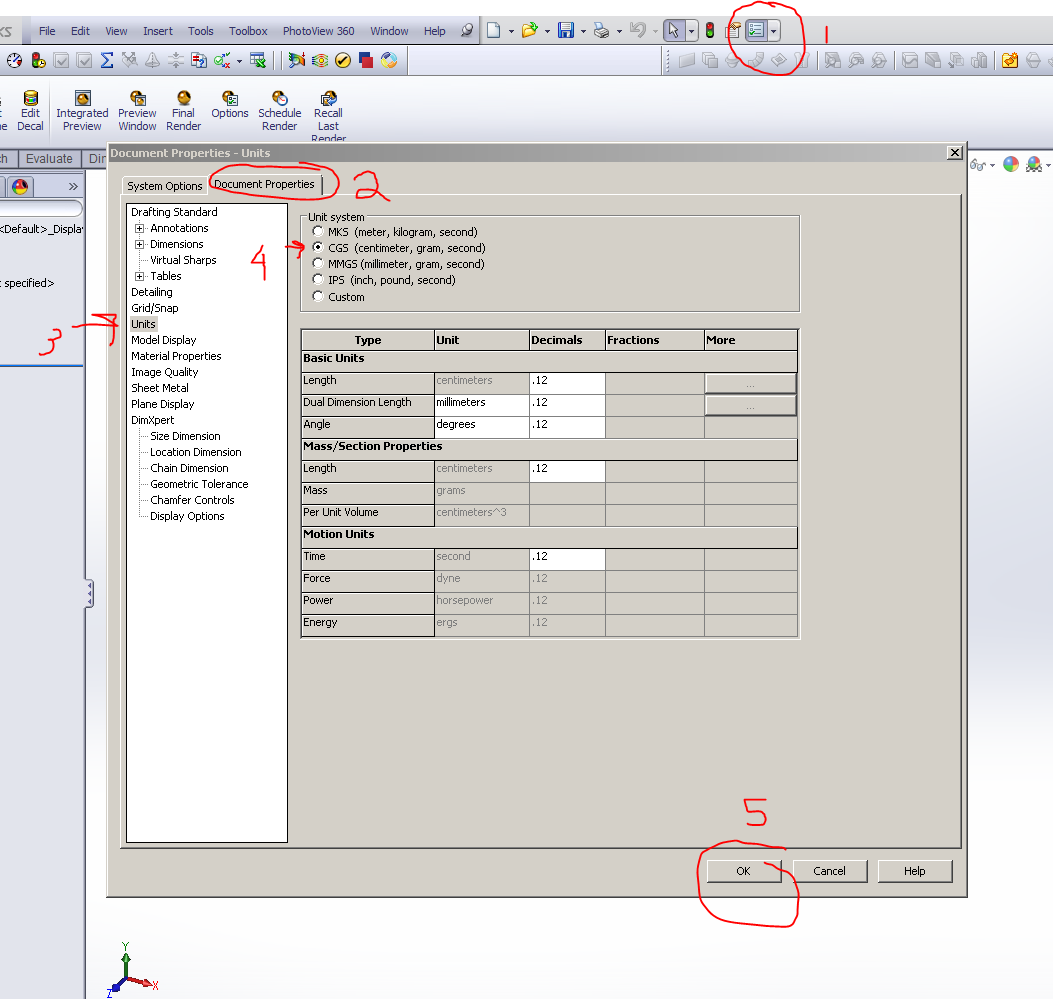Click the Length decimals .12 field in Basic Units

pos(567,383)
